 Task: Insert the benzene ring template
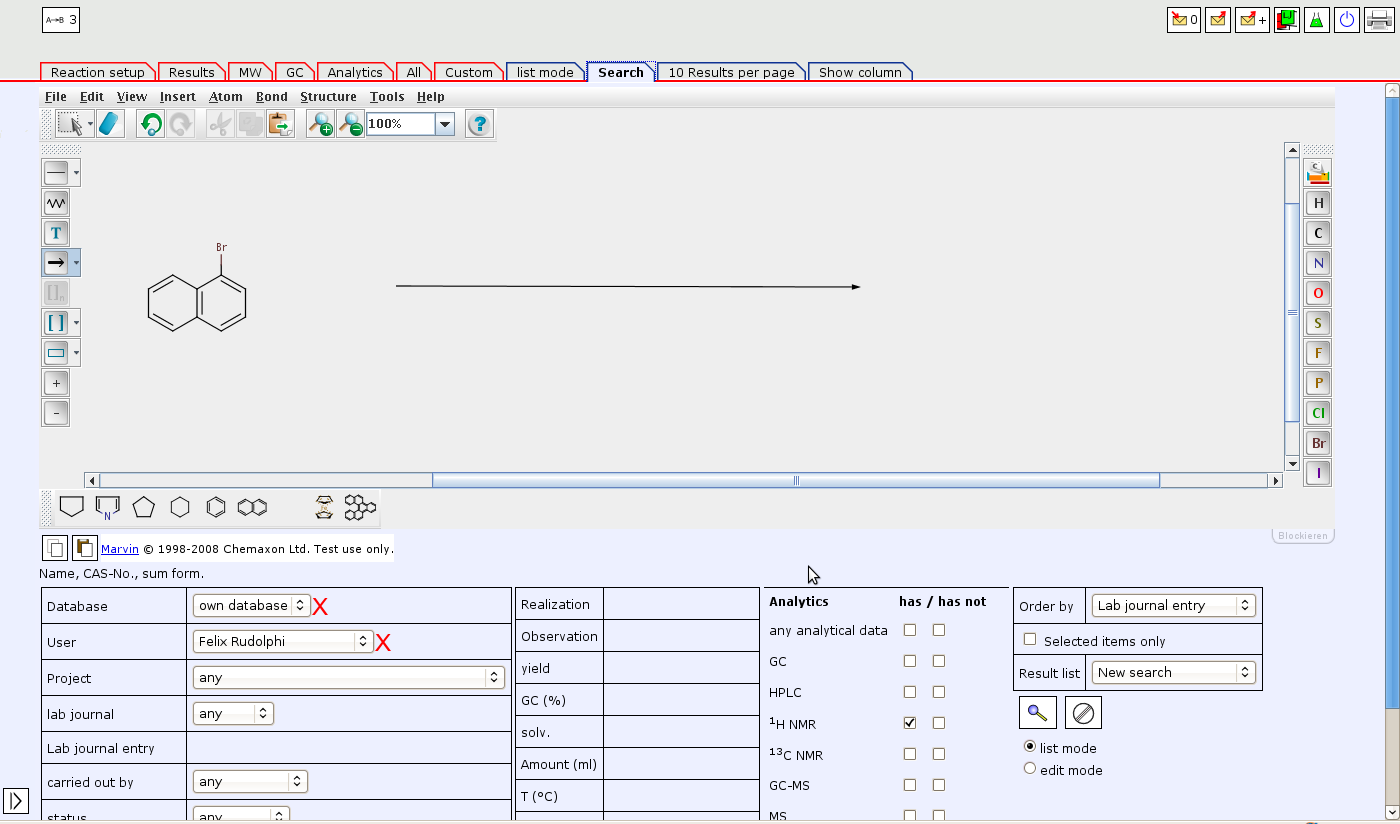pos(216,507)
